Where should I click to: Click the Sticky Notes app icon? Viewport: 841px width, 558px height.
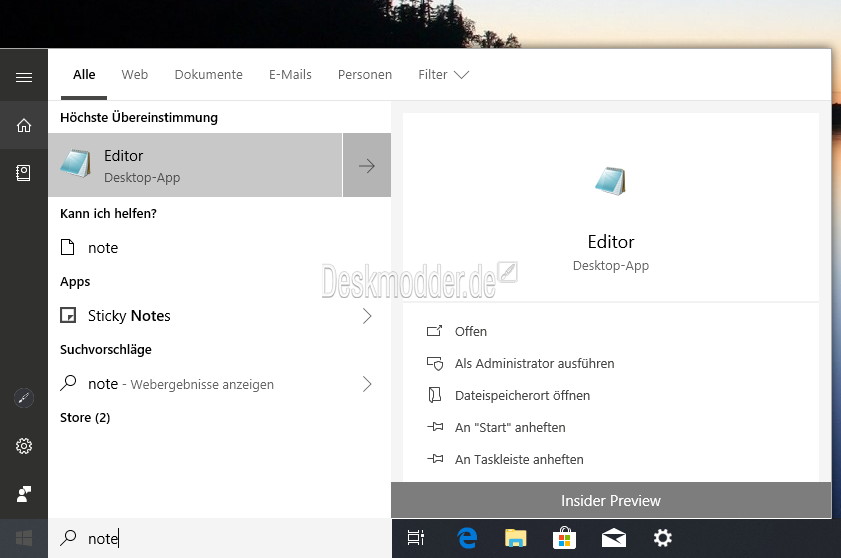pos(68,315)
